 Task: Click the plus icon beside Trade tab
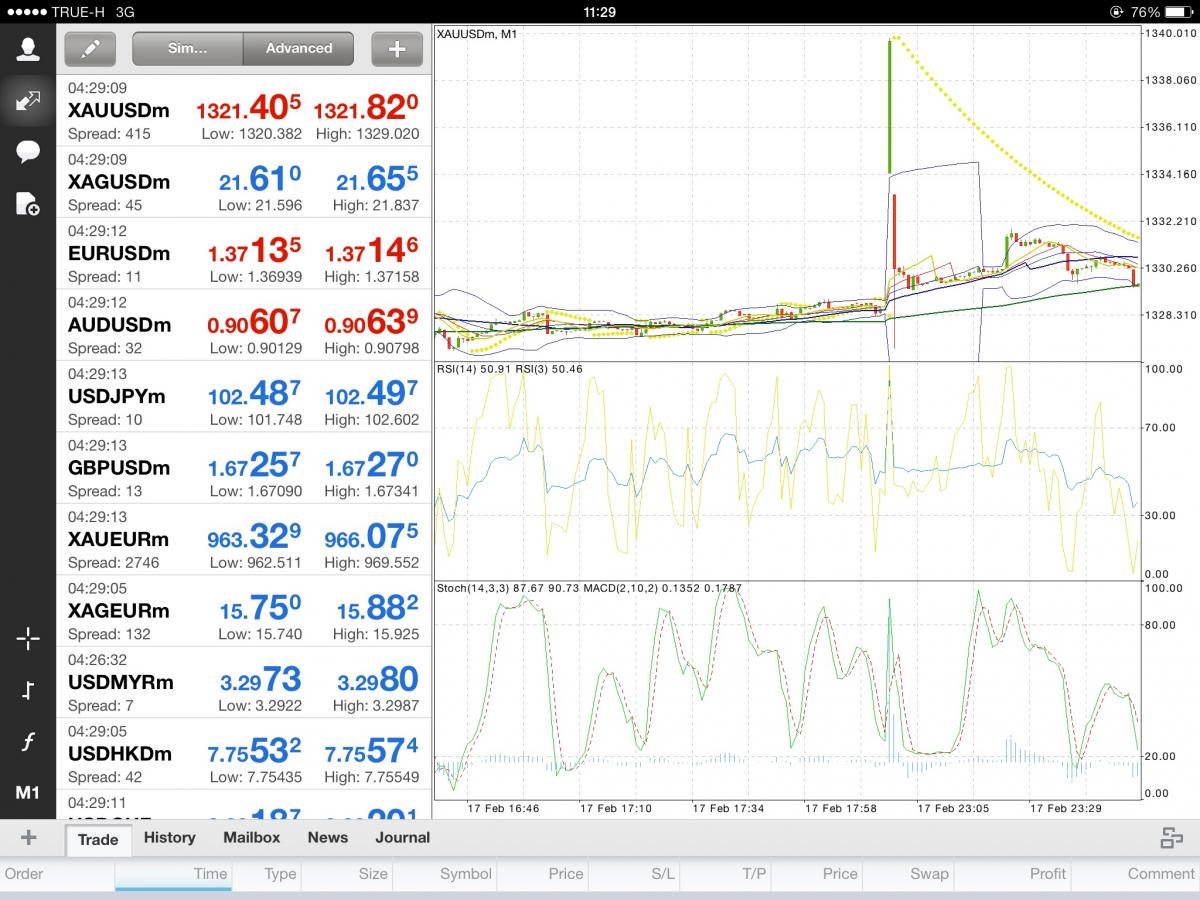tap(28, 838)
